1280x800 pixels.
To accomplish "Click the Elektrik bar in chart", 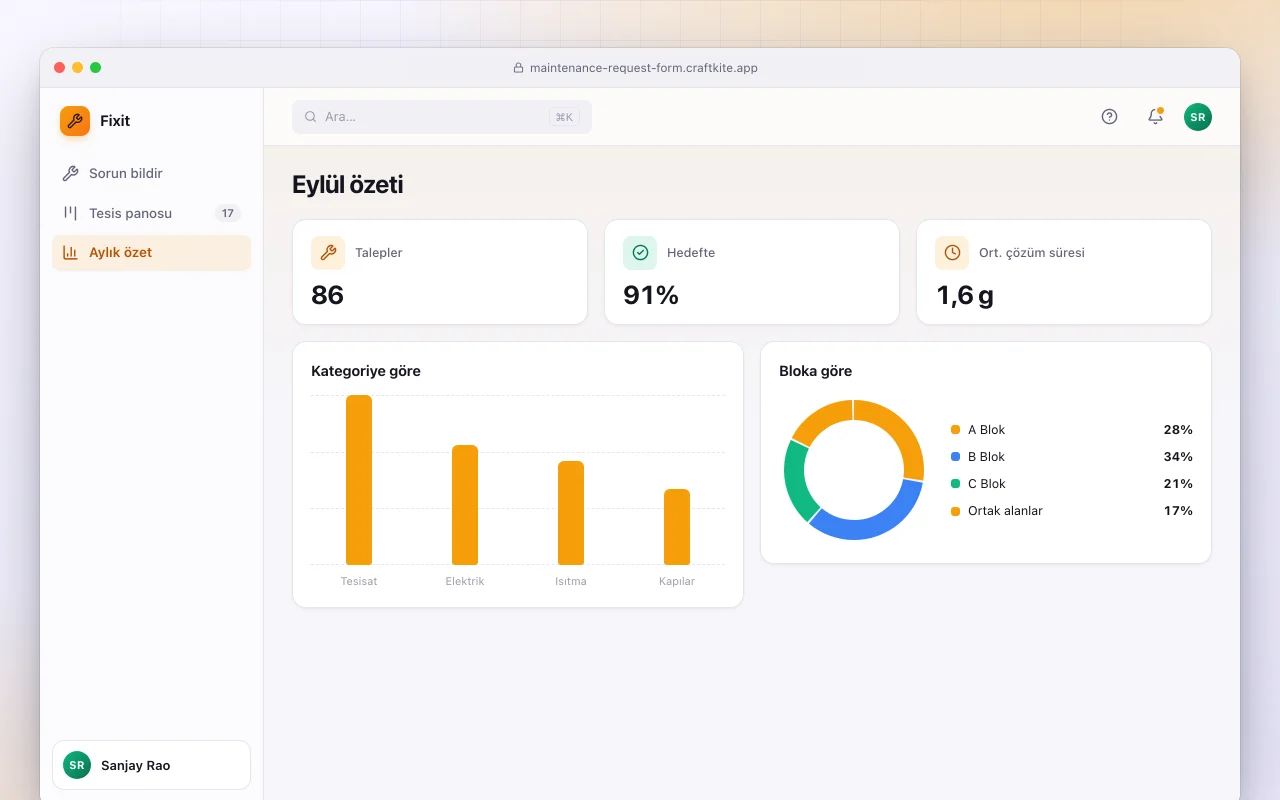I will 465,505.
